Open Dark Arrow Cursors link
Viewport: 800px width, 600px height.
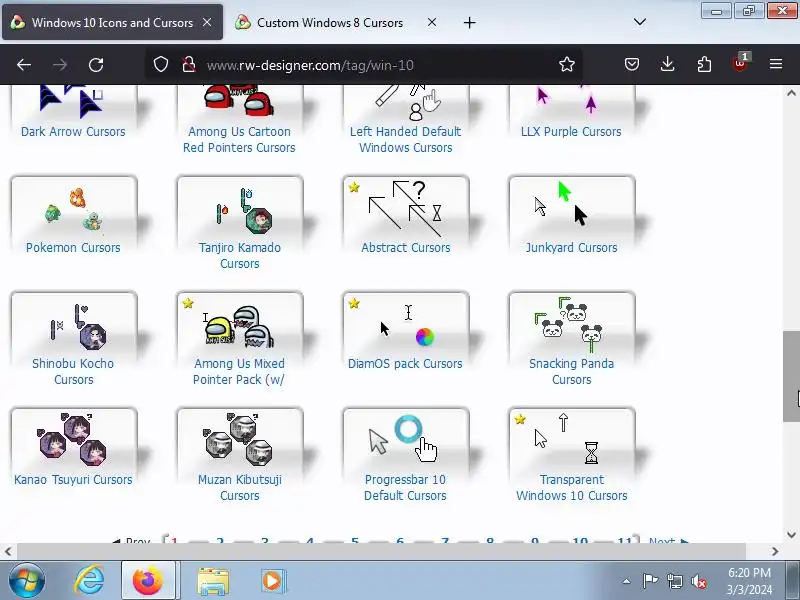[x=73, y=132]
